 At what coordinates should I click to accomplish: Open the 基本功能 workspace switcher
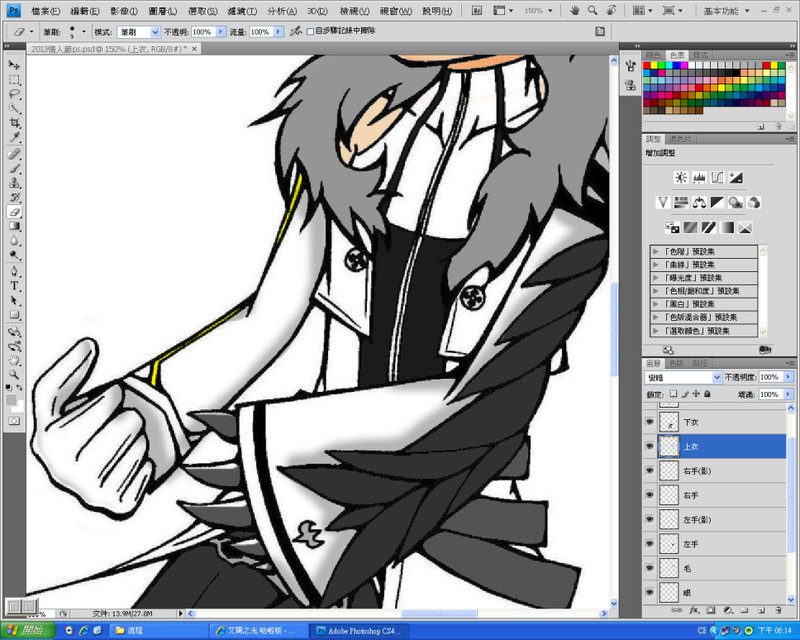pos(727,11)
